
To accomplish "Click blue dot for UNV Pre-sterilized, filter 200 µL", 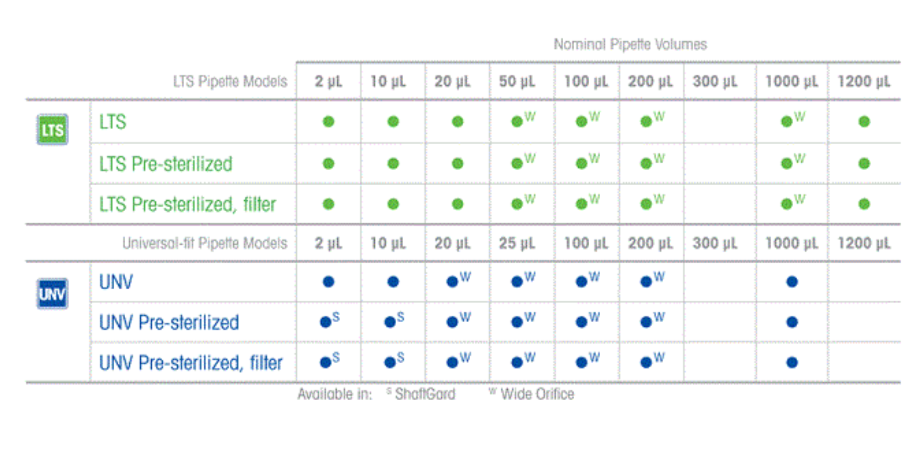I will click(646, 363).
